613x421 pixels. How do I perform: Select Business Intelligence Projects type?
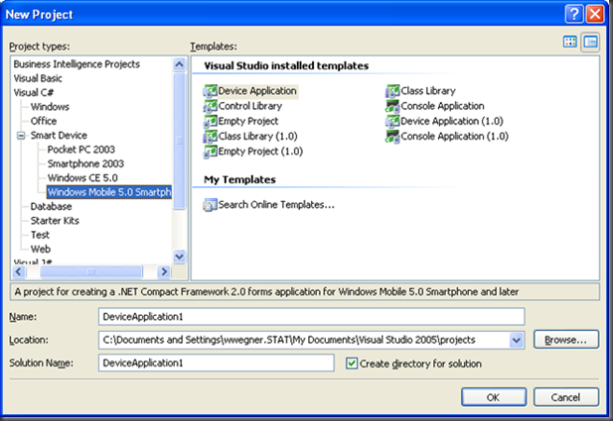tap(77, 64)
